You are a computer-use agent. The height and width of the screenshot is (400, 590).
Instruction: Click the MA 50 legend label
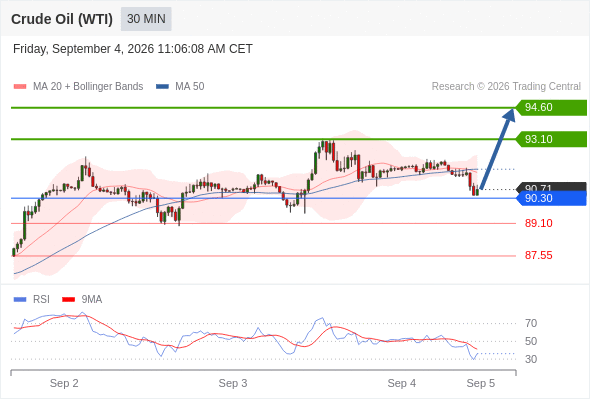click(190, 87)
